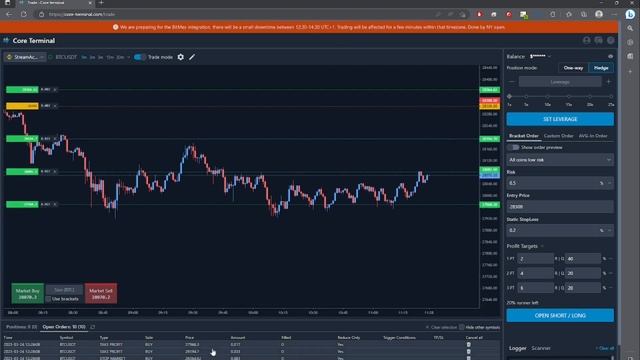Viewport: 640px width, 360px height.
Task: Click the 1 PT ratio input field
Action: coord(535,259)
